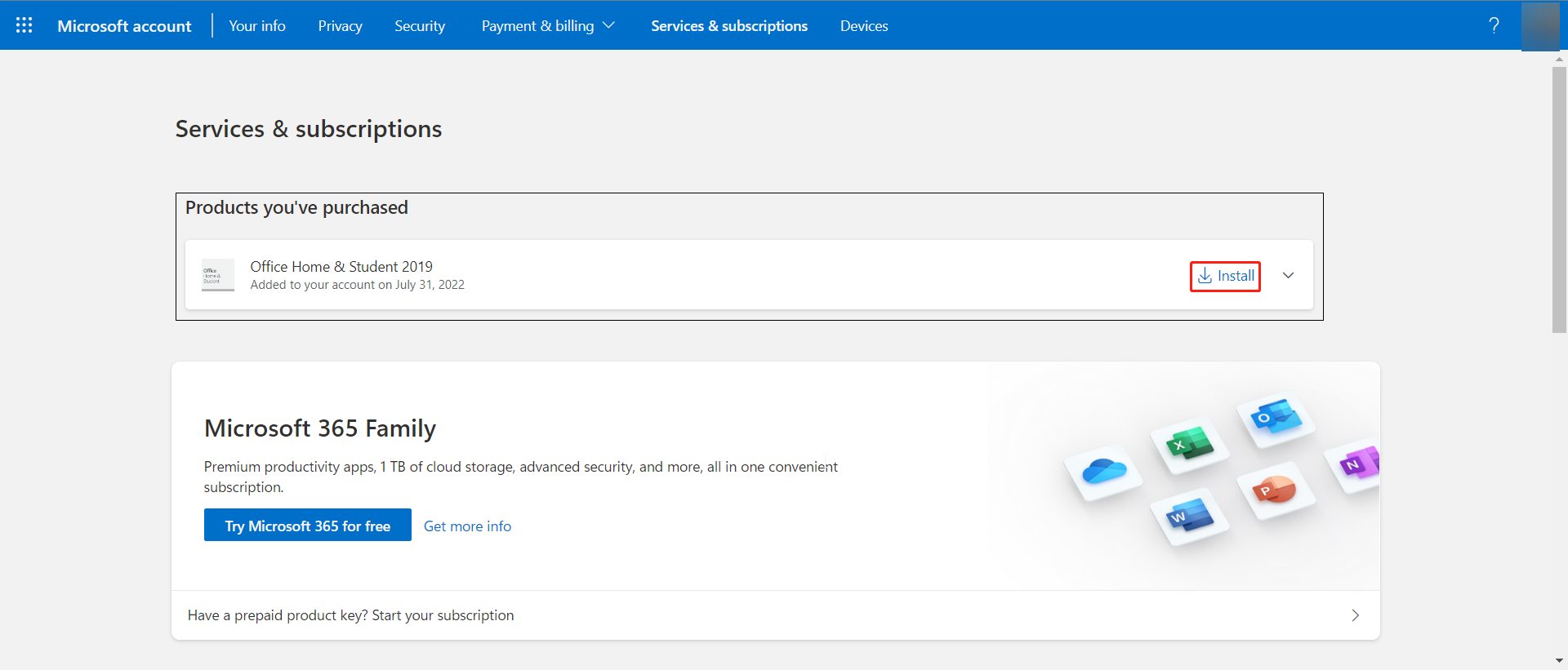Image resolution: width=1568 pixels, height=670 pixels.
Task: Expand Office Home & Student 2019 details
Action: coord(1288,276)
